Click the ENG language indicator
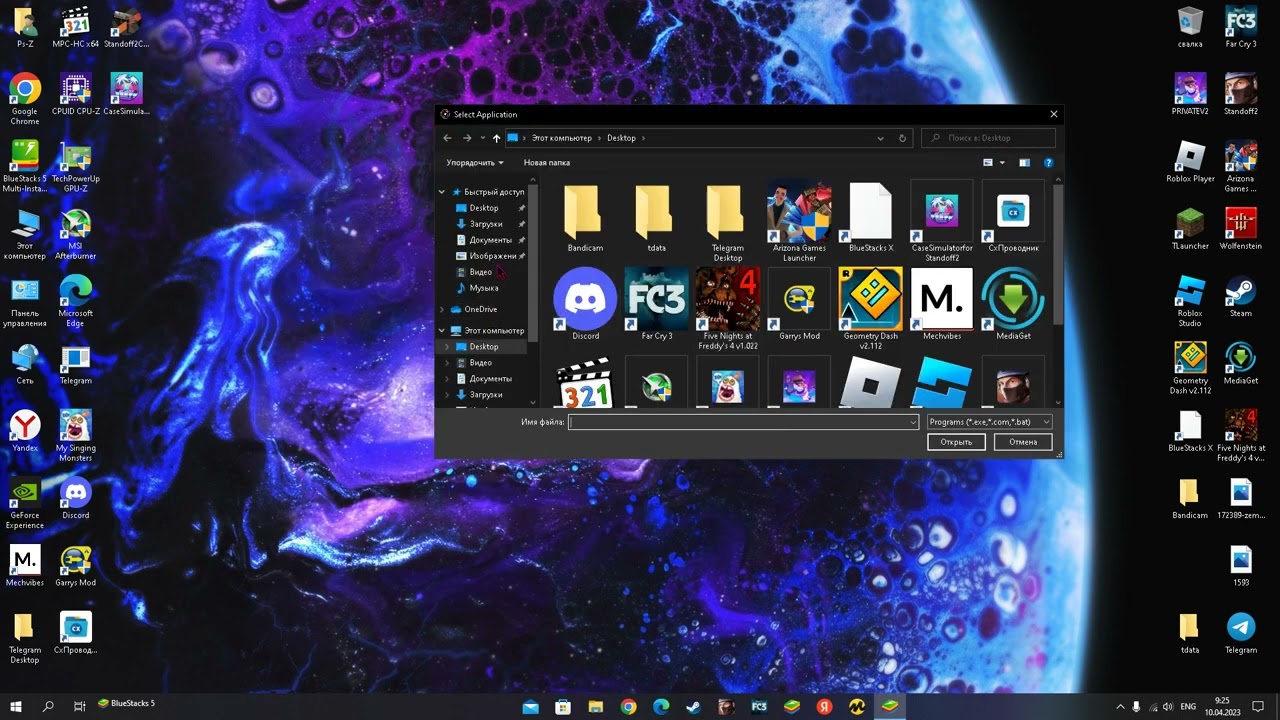This screenshot has width=1280, height=720. coord(1188,706)
